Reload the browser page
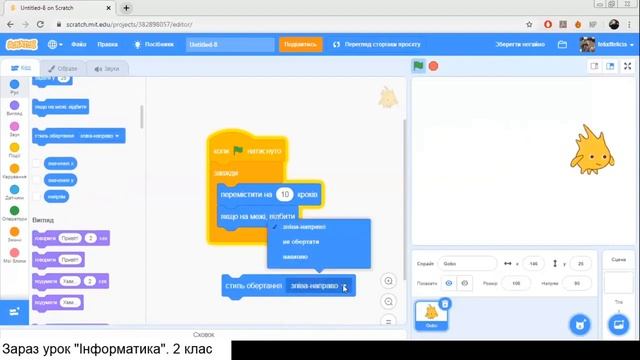 pyautogui.click(x=40, y=24)
